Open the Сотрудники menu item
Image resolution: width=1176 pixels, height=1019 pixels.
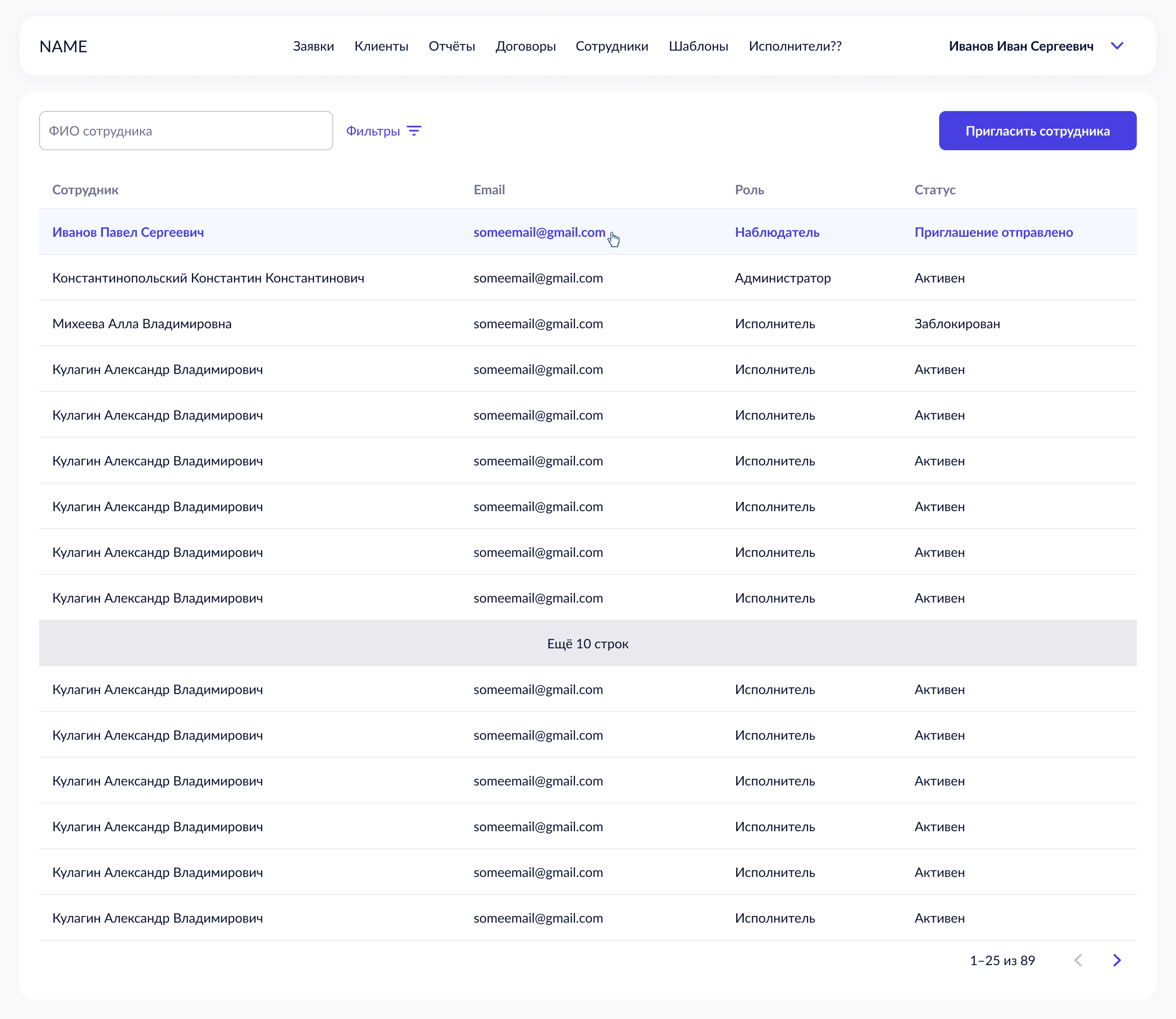point(612,46)
